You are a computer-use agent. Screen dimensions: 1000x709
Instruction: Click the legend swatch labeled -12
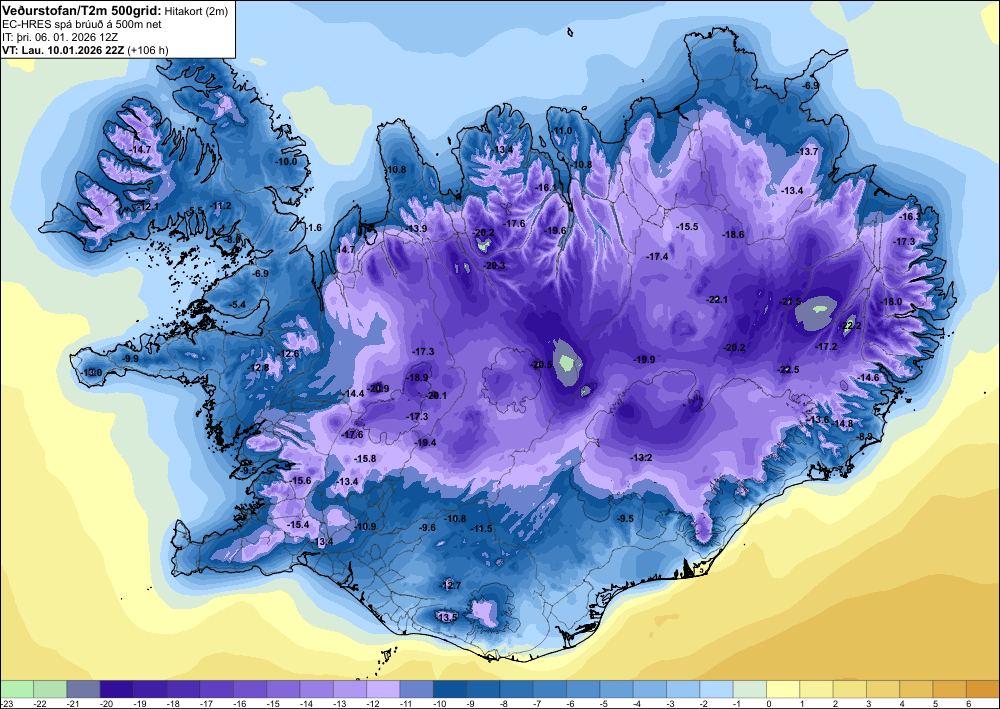coord(383,689)
